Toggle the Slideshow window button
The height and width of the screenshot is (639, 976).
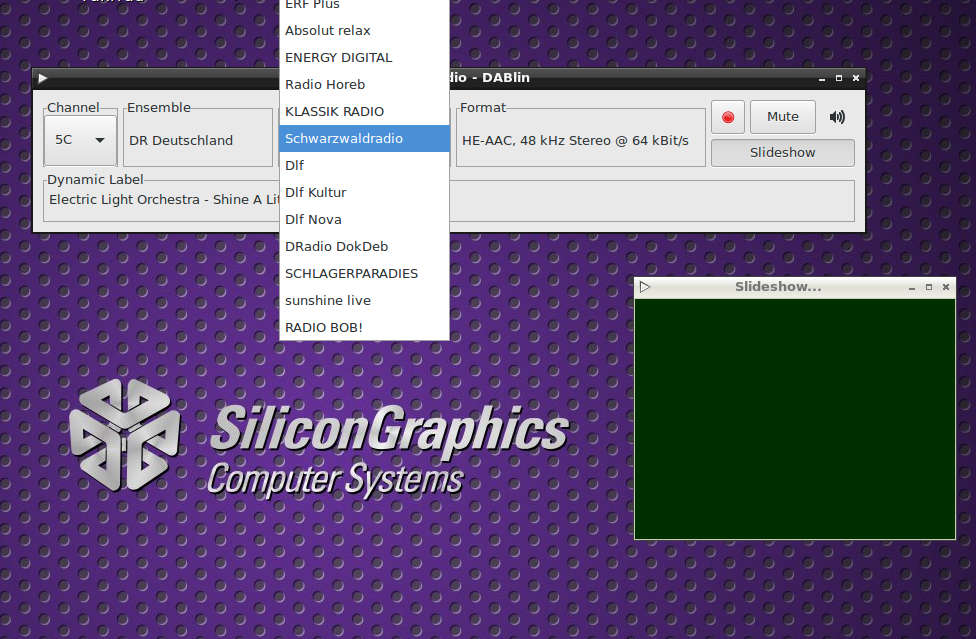782,153
